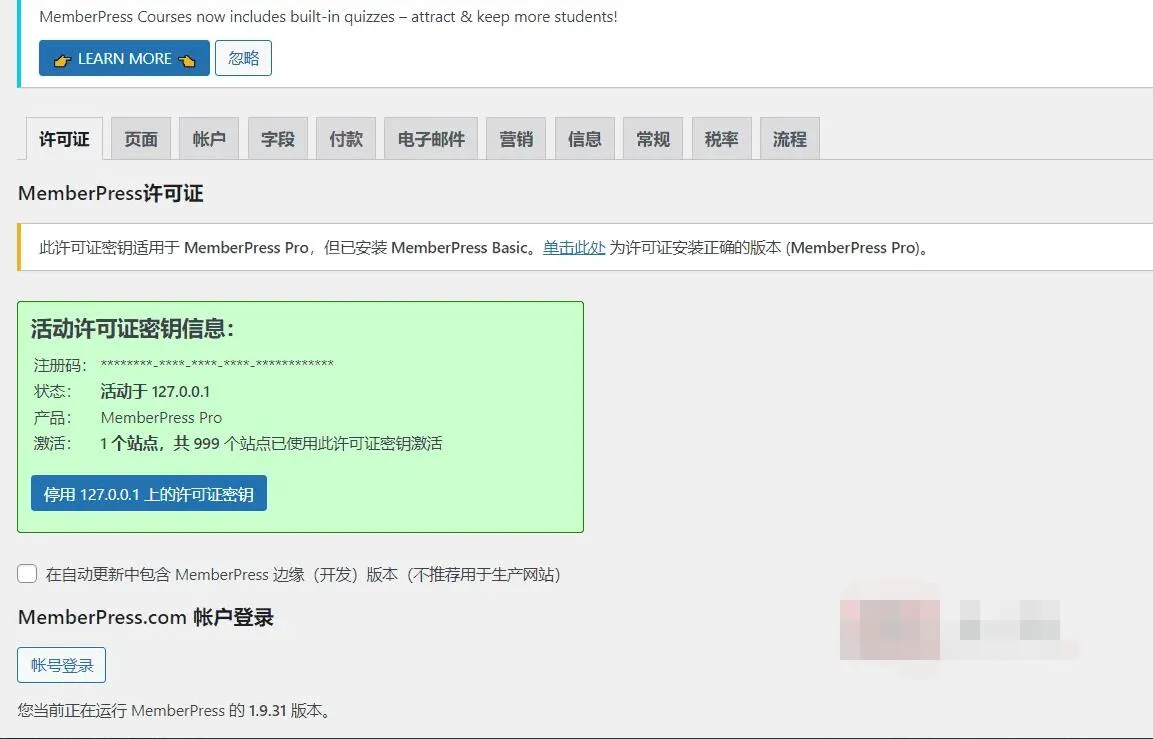The height and width of the screenshot is (739, 1153).
Task: Open the 税率 tab
Action: pos(721,139)
